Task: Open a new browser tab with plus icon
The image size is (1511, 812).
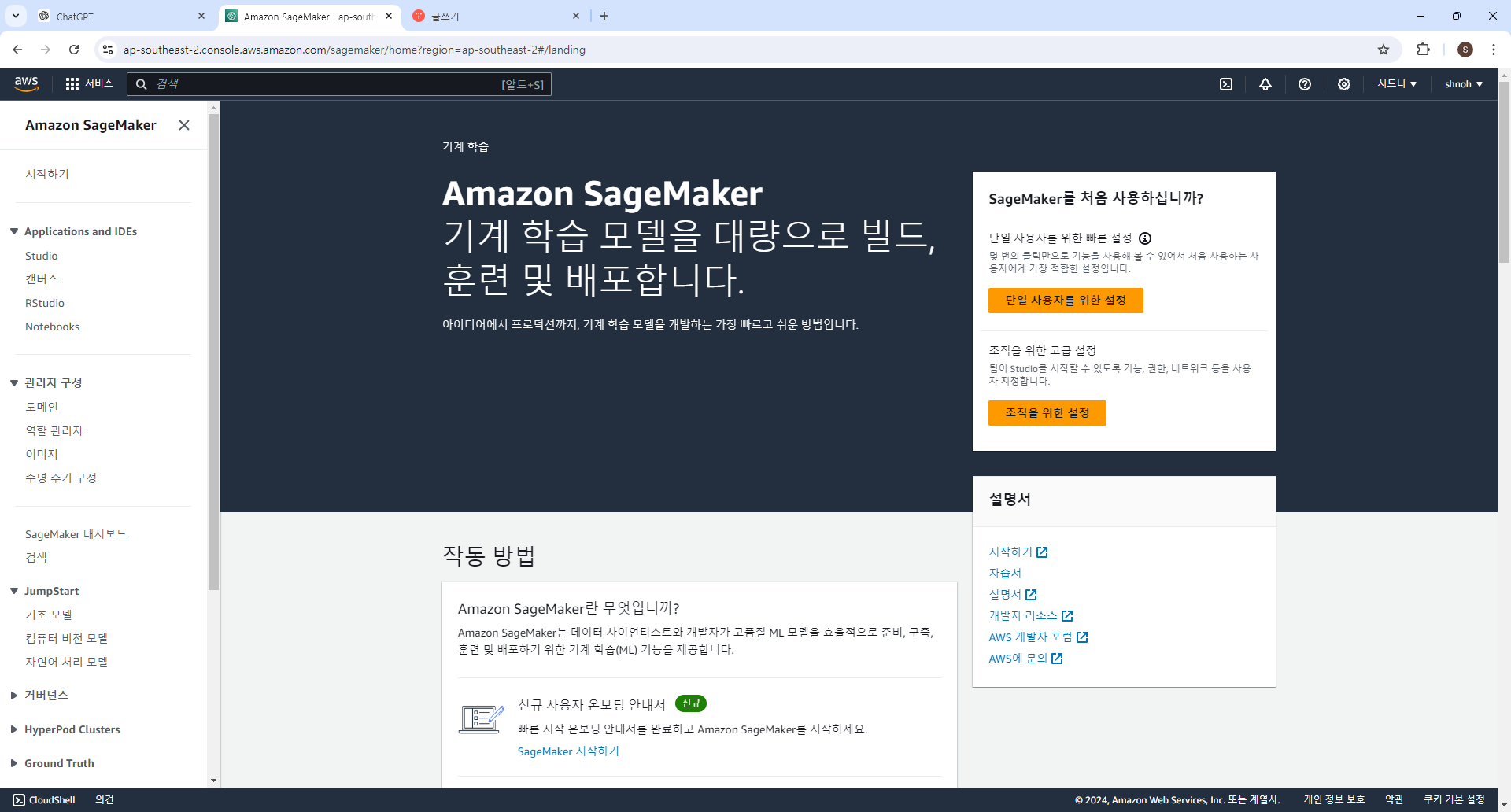Action: (604, 16)
